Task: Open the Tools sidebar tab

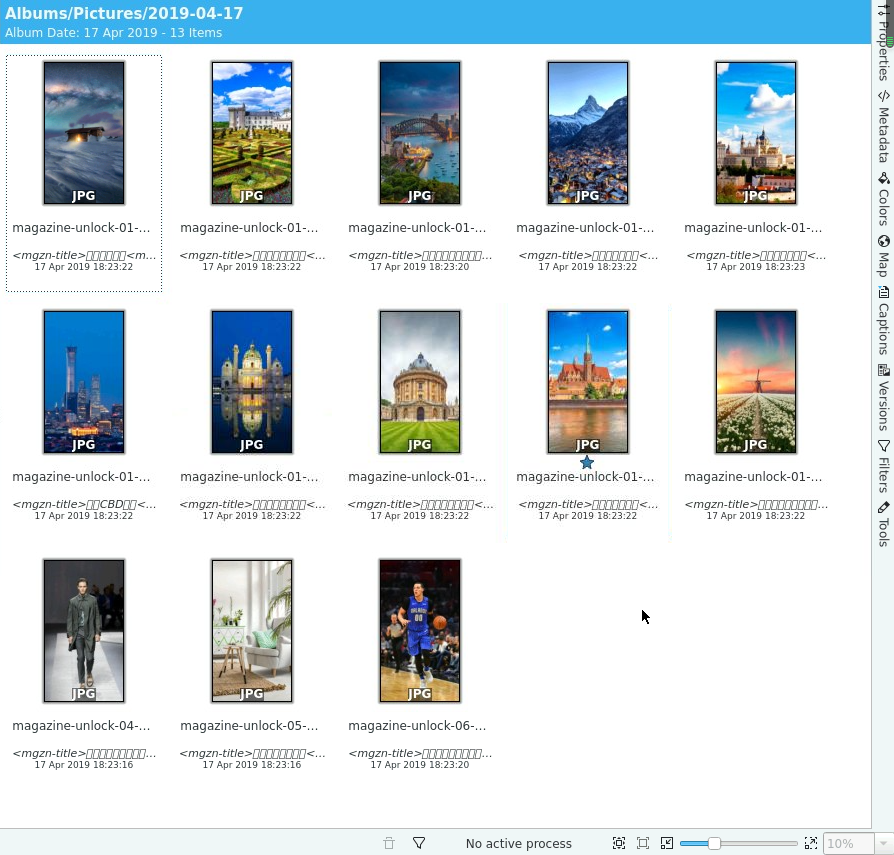Action: click(x=883, y=524)
